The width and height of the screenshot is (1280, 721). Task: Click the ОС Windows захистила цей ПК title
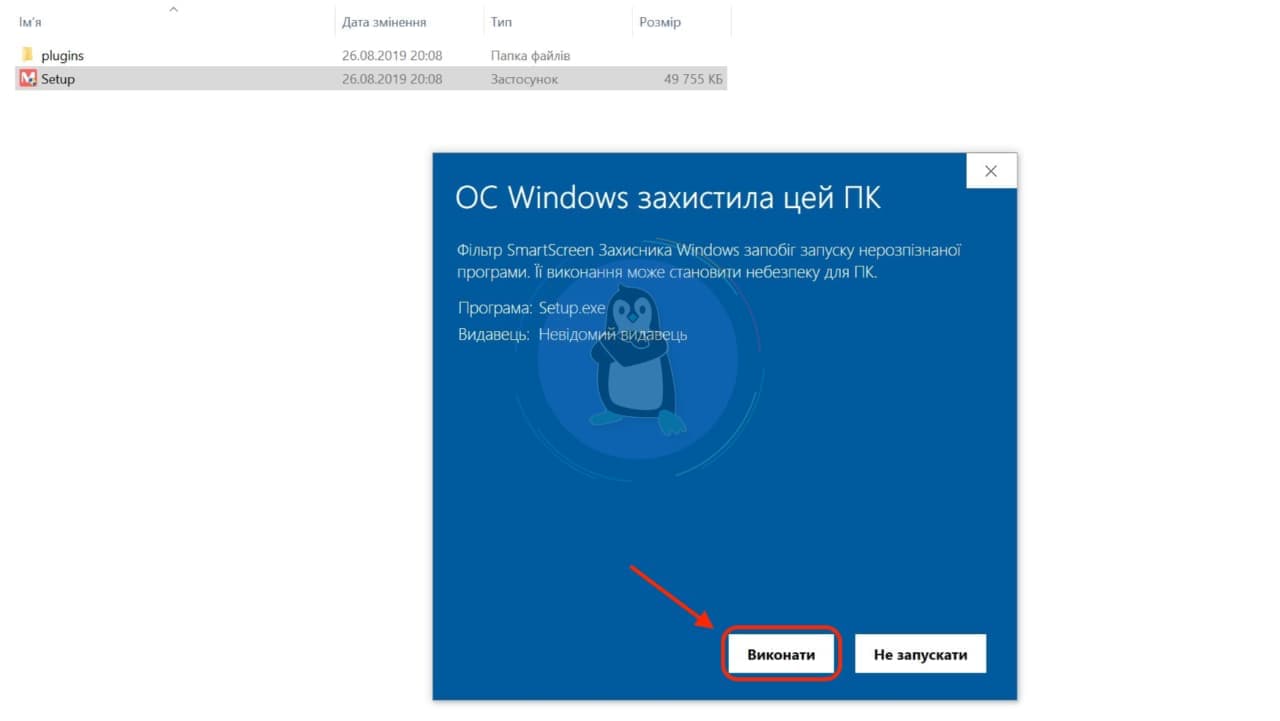click(668, 197)
